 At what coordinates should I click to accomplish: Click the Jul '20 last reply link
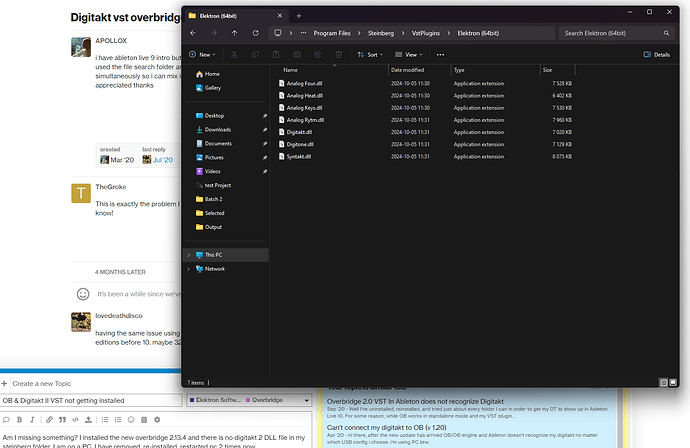[163, 160]
